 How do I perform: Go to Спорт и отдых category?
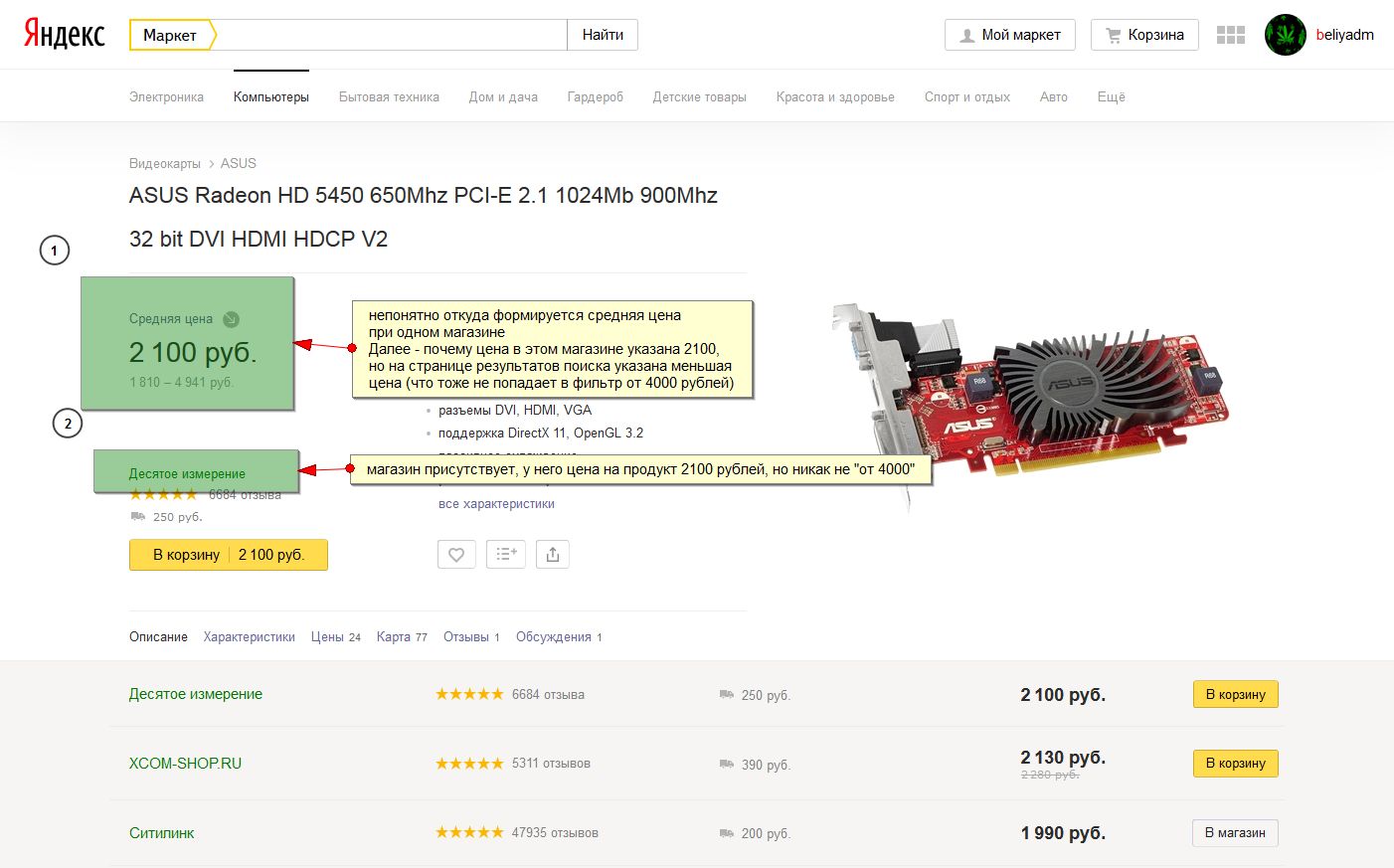(967, 96)
